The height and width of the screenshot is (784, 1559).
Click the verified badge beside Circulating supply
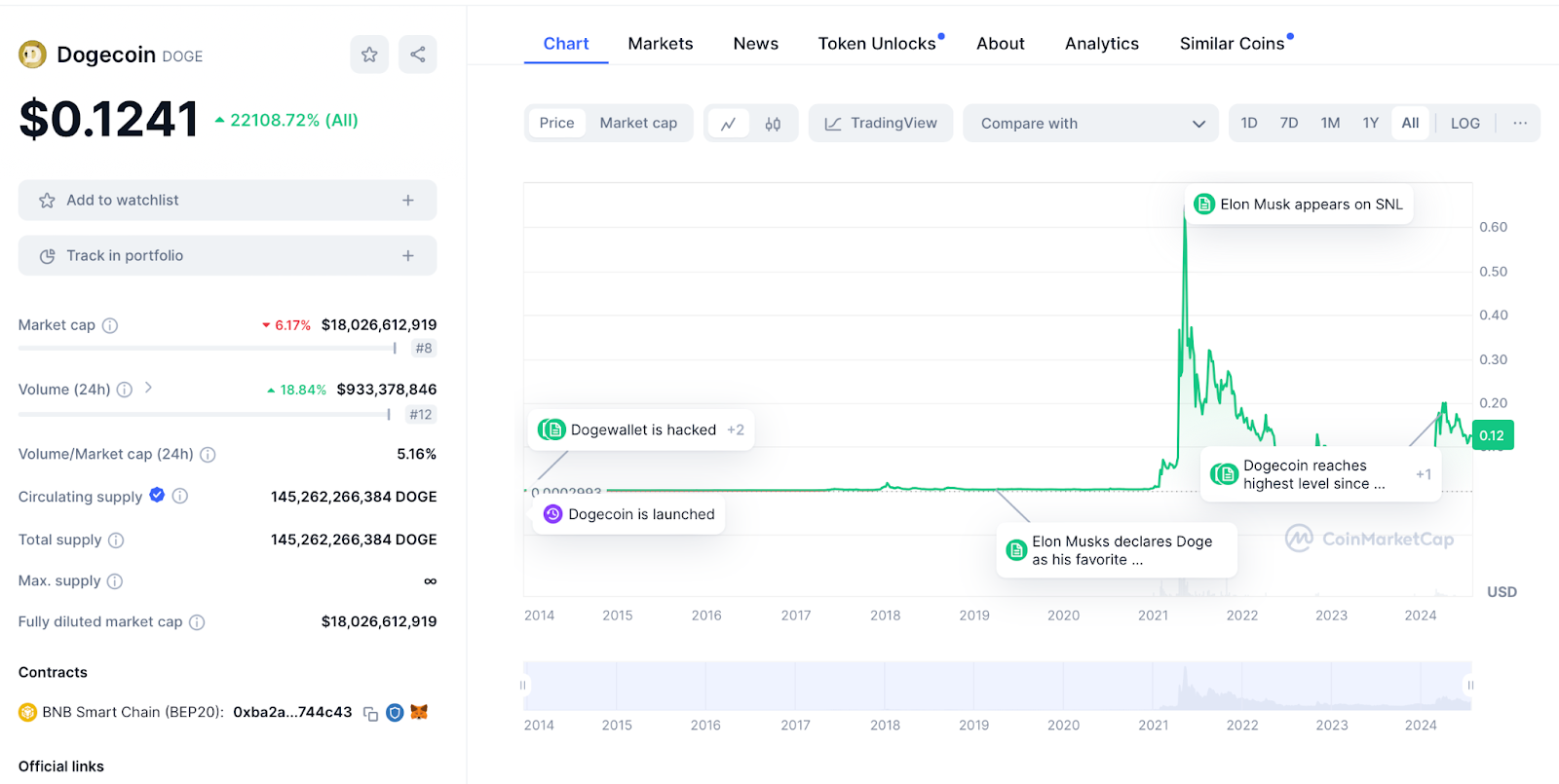tap(157, 495)
